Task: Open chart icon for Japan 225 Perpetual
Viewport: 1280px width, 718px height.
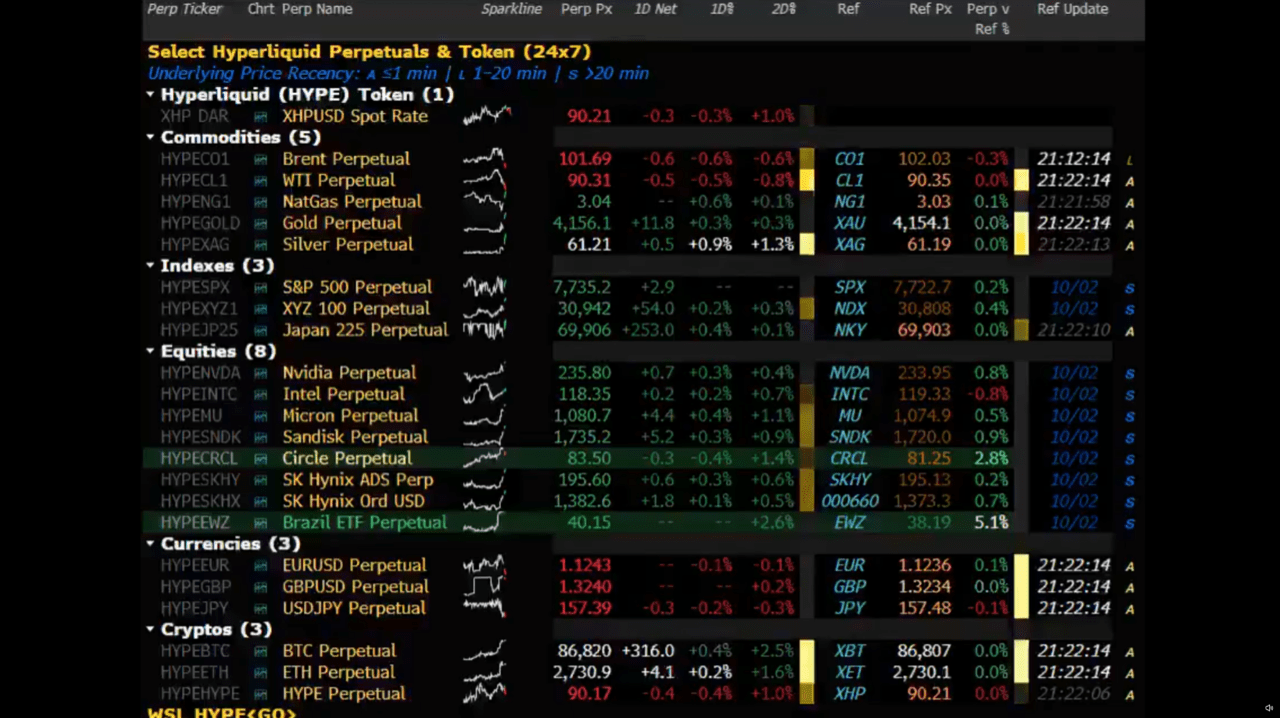Action: pos(260,331)
